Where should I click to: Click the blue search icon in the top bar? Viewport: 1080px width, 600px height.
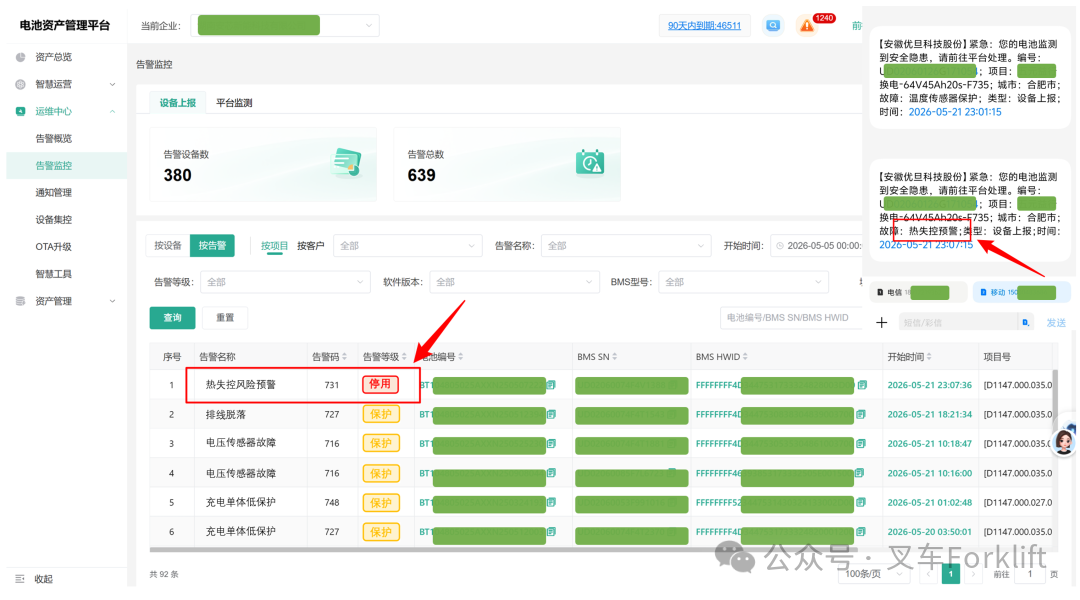773,25
